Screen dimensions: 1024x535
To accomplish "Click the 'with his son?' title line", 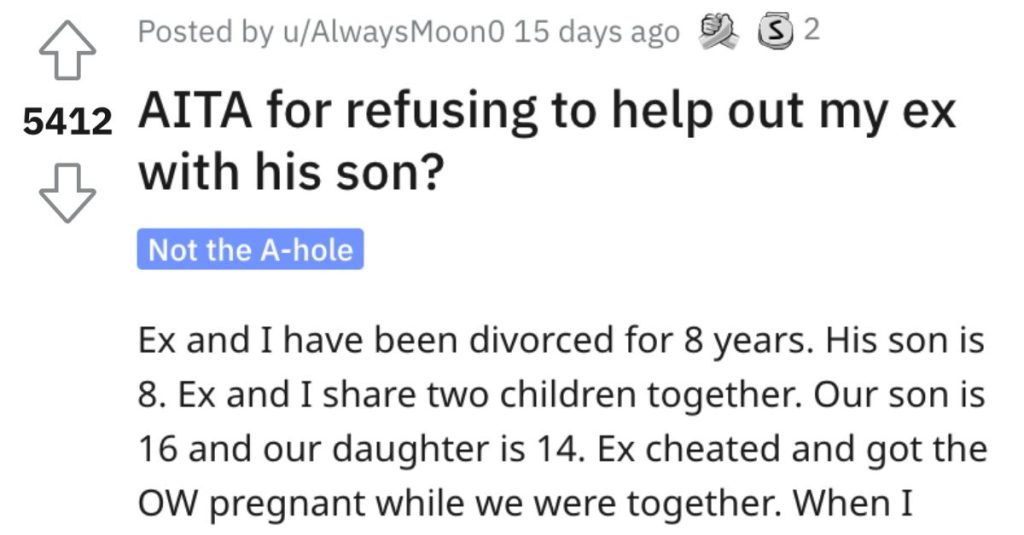I will 291,172.
